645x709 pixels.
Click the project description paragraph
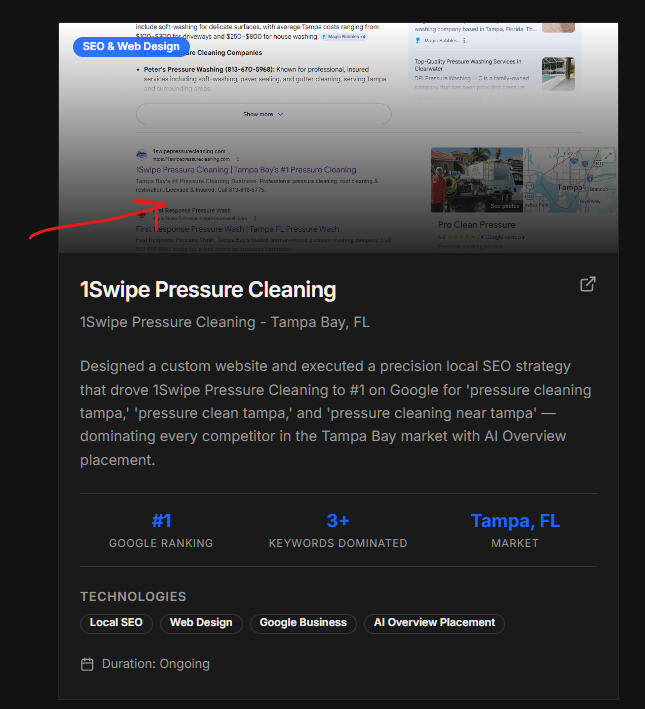(338, 413)
